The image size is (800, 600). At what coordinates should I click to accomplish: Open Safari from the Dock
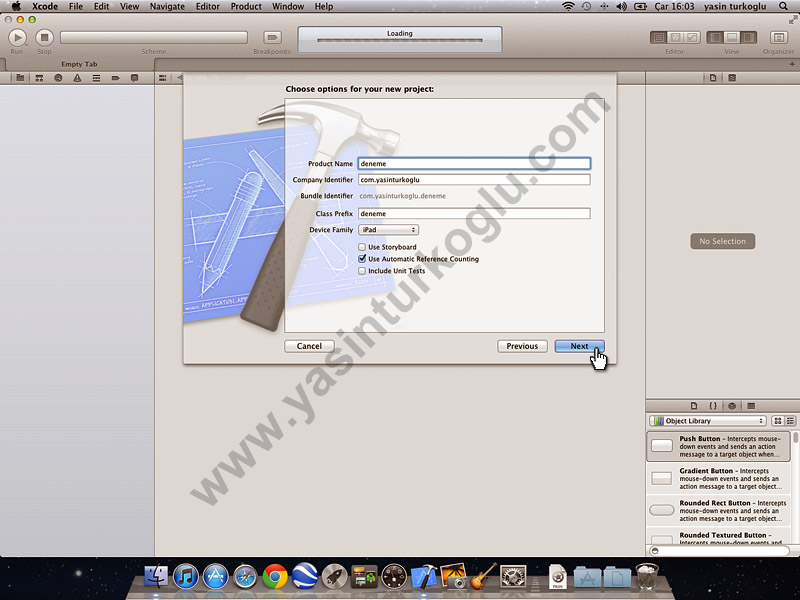[x=245, y=577]
